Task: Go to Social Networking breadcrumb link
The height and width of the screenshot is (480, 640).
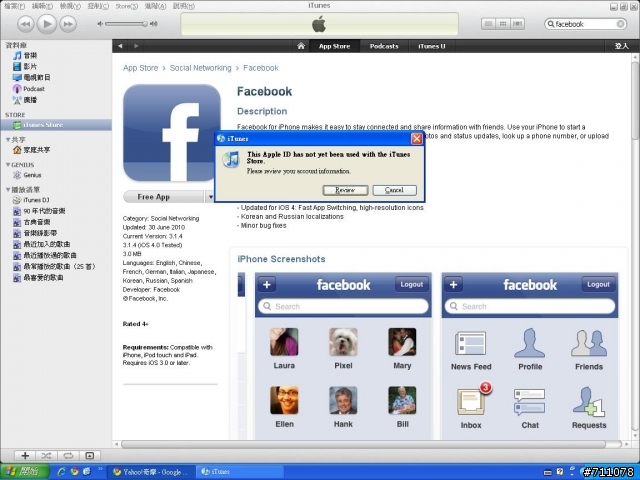Action: click(200, 68)
